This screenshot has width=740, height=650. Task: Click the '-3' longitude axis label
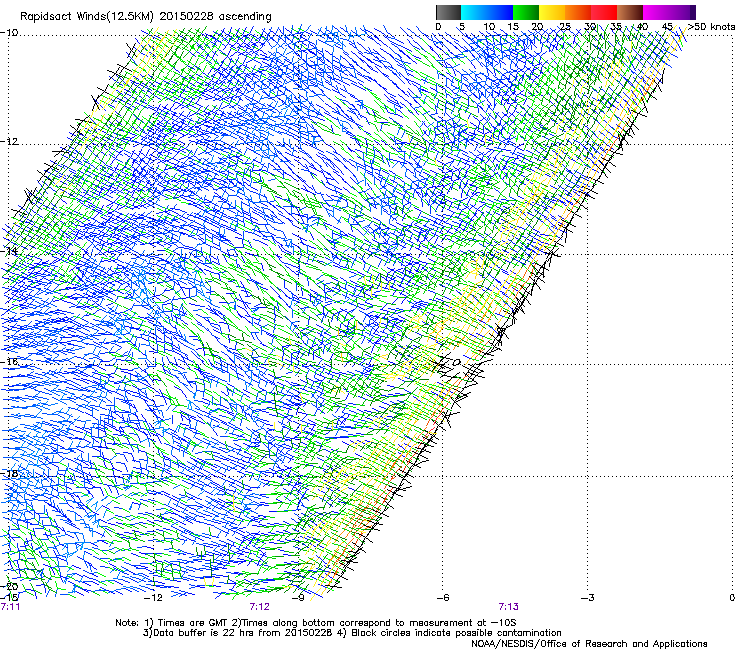[x=588, y=598]
